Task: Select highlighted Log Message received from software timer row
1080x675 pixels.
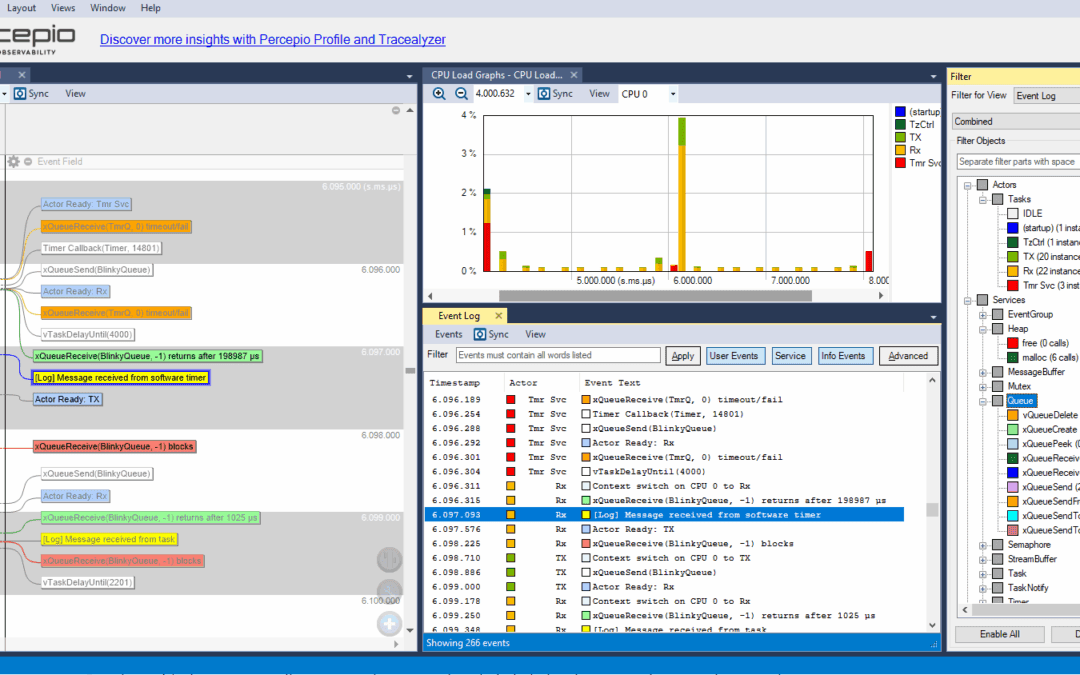Action: [664, 515]
